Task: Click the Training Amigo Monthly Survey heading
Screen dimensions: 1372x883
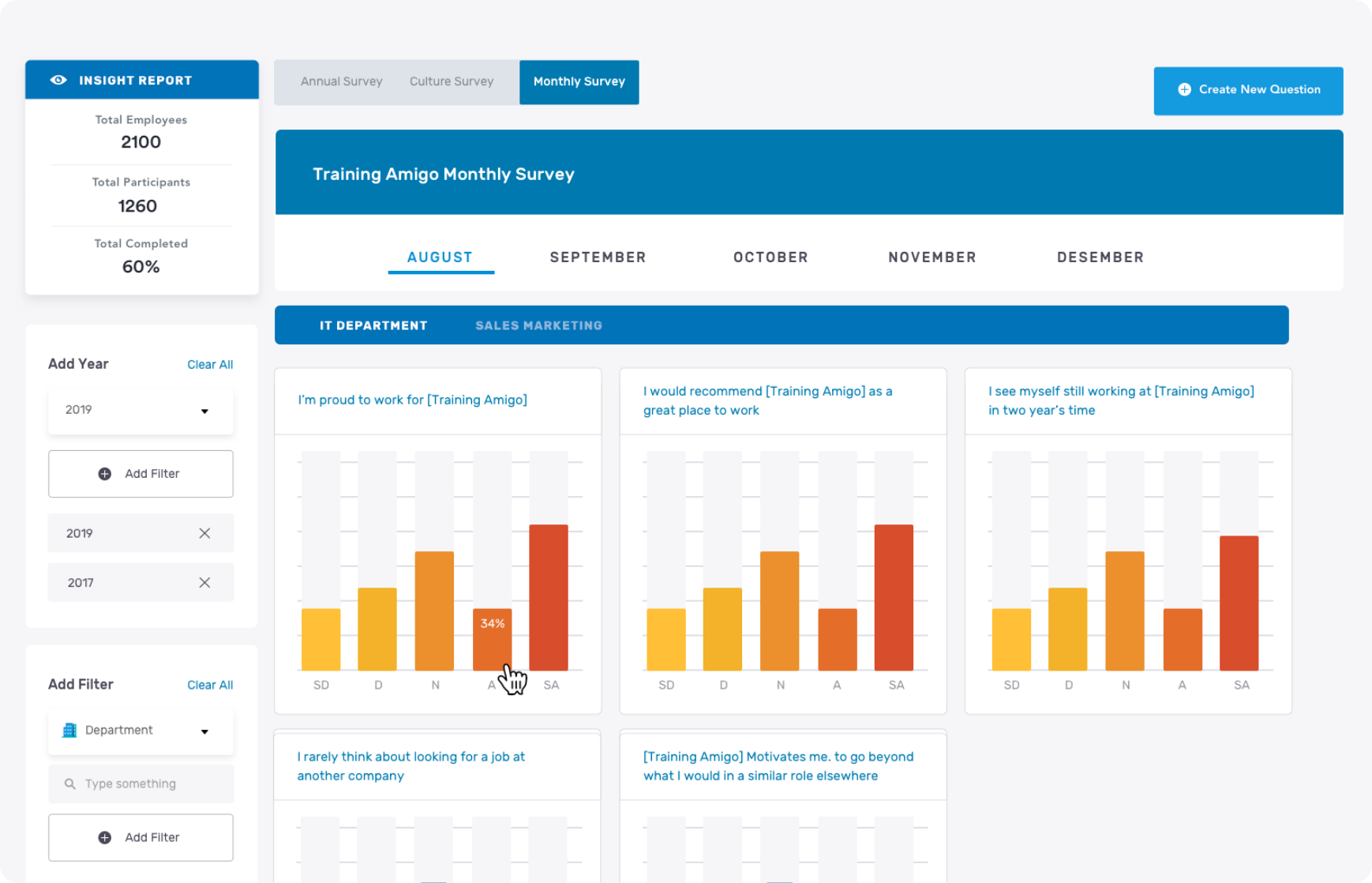Action: point(444,175)
